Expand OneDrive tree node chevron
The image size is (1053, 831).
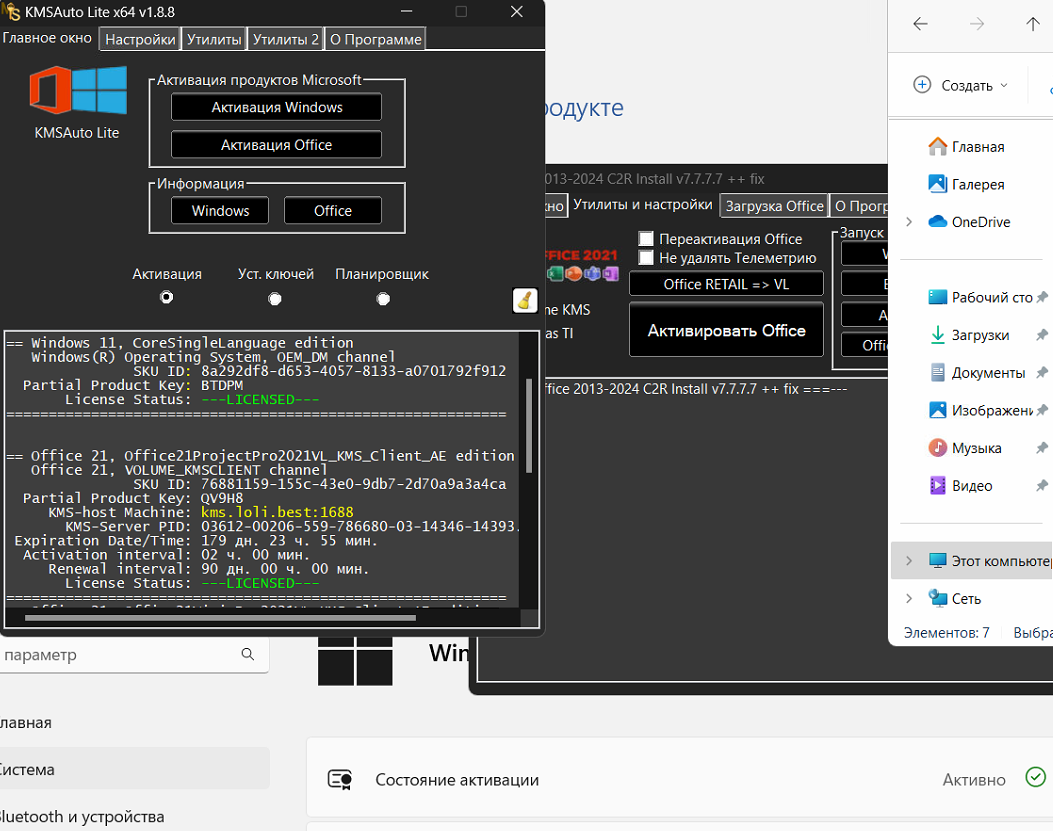909,222
